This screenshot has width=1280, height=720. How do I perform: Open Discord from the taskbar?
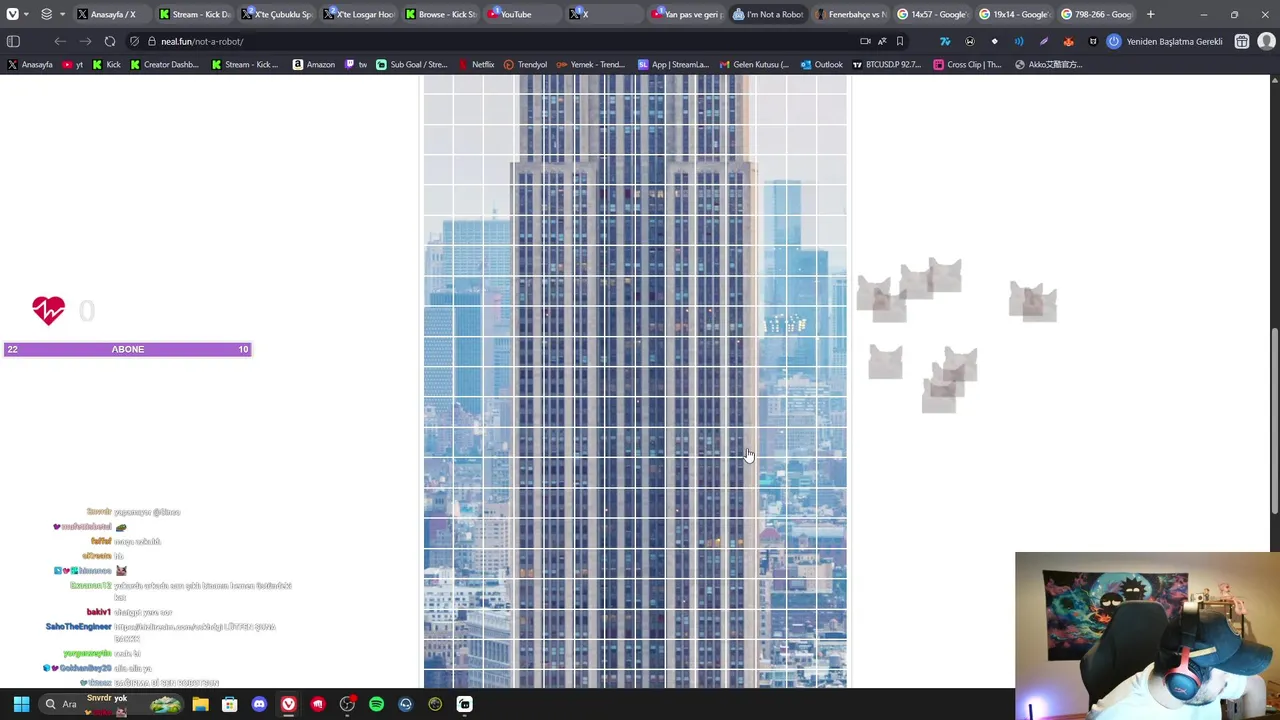(x=259, y=704)
